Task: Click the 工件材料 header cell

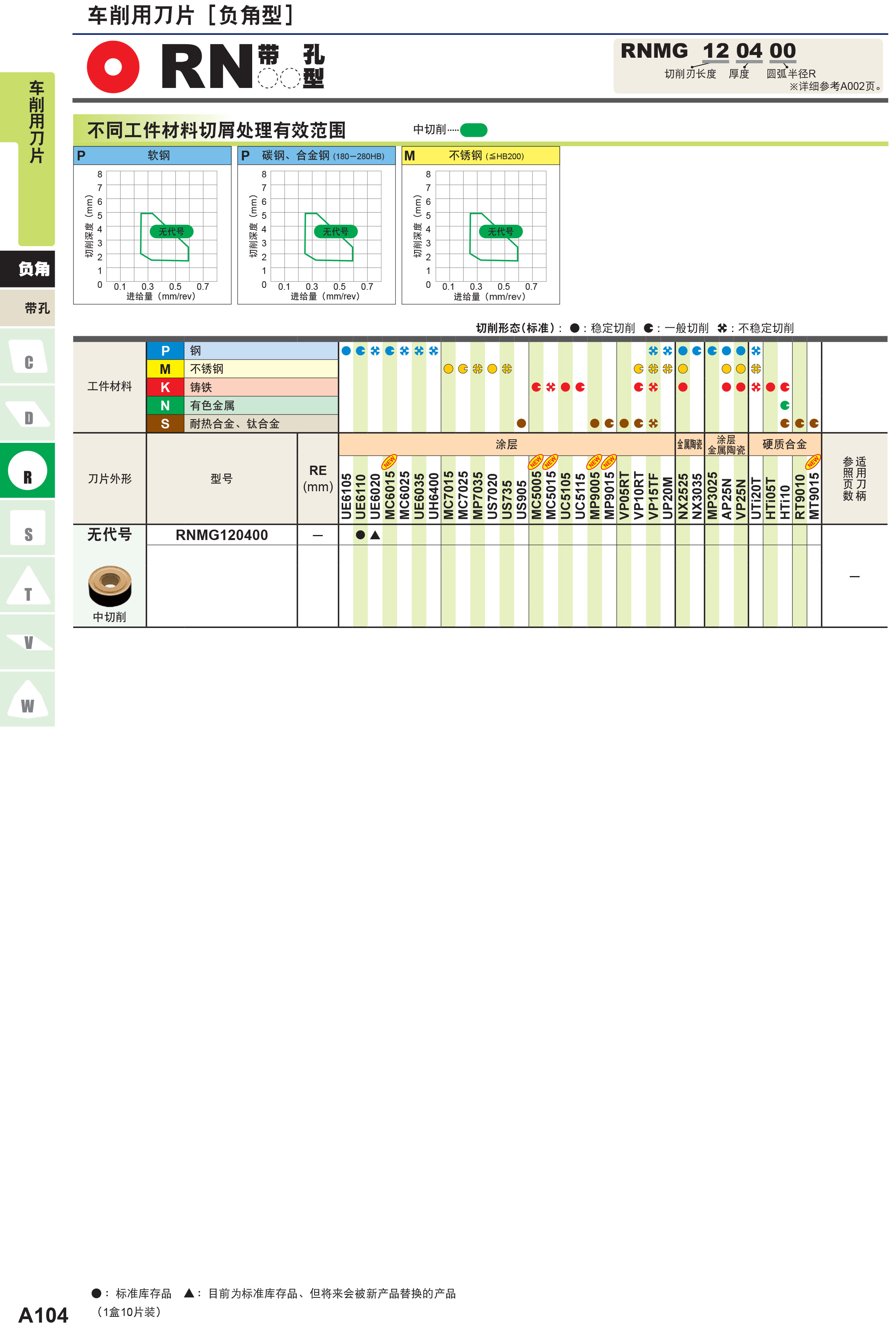Action: (x=110, y=386)
